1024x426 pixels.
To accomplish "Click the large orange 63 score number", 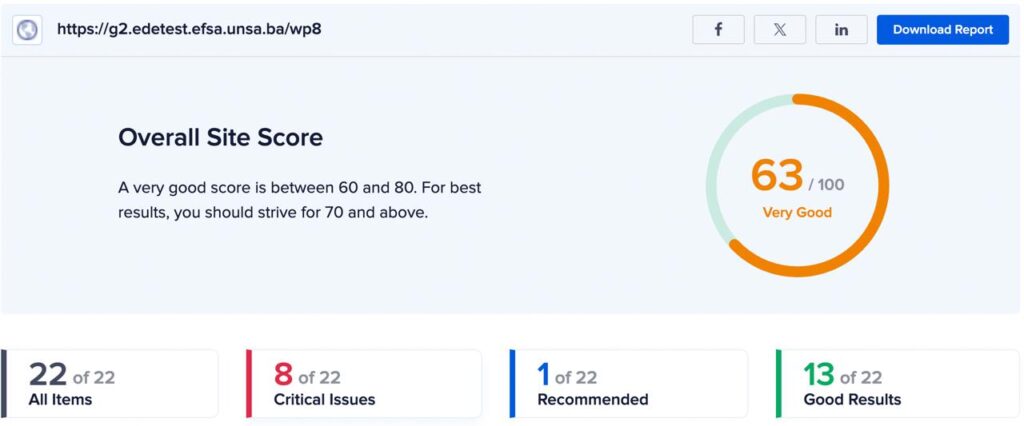I will pyautogui.click(x=776, y=175).
